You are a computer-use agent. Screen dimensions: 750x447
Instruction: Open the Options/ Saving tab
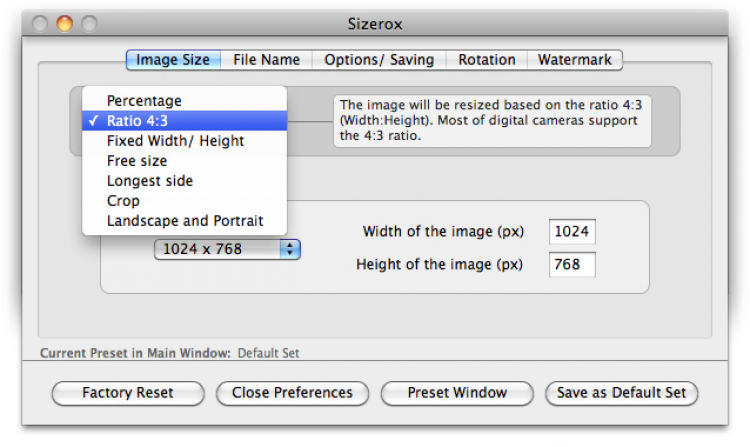[x=379, y=60]
